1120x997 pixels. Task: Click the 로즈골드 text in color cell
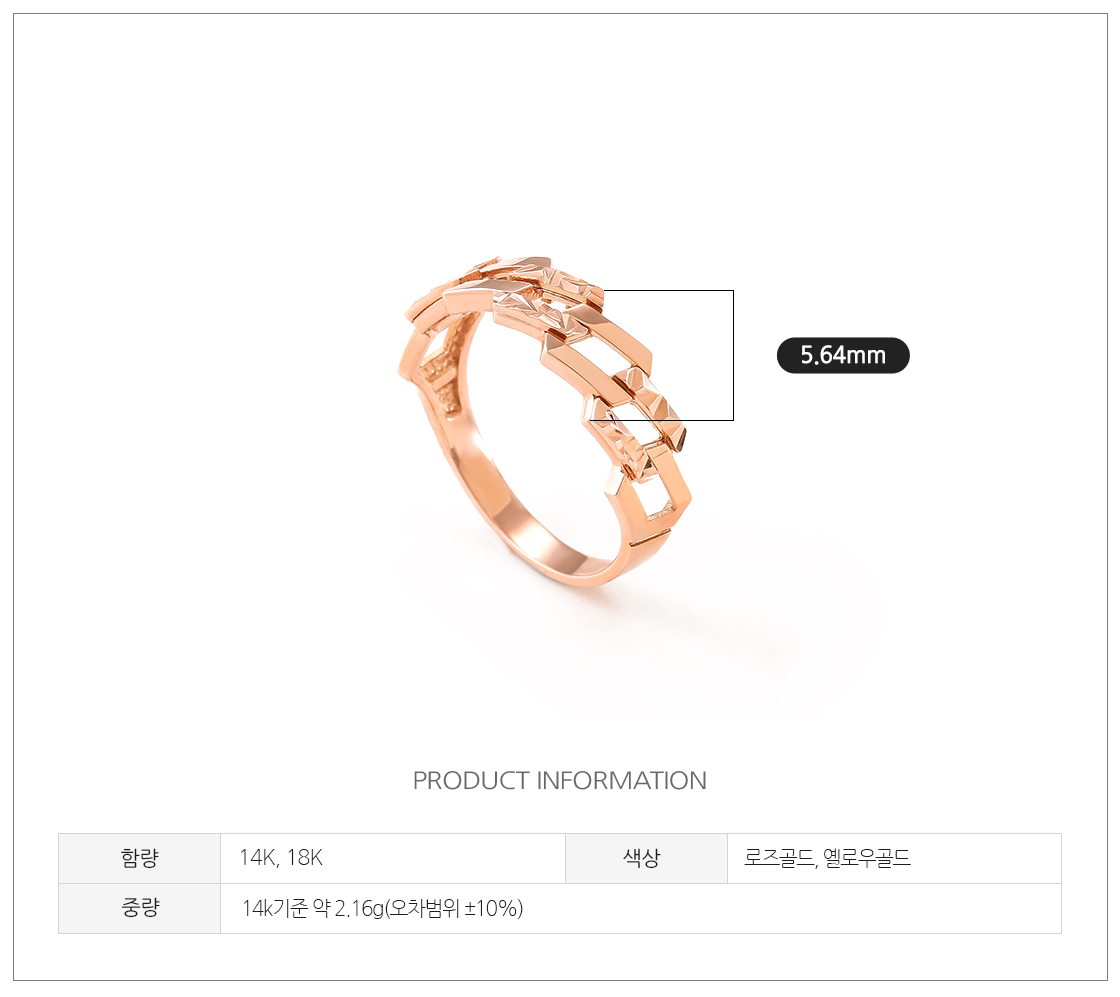tap(779, 857)
